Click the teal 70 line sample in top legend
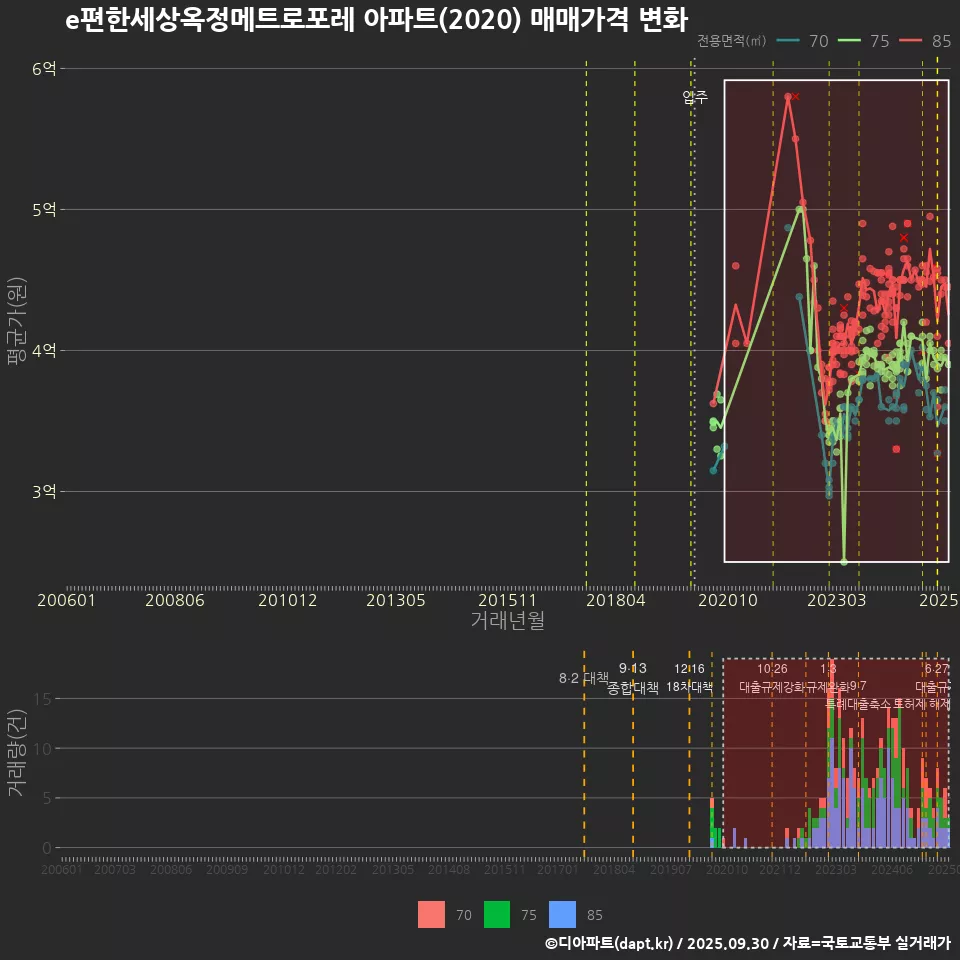Viewport: 960px width, 960px height. (x=789, y=41)
